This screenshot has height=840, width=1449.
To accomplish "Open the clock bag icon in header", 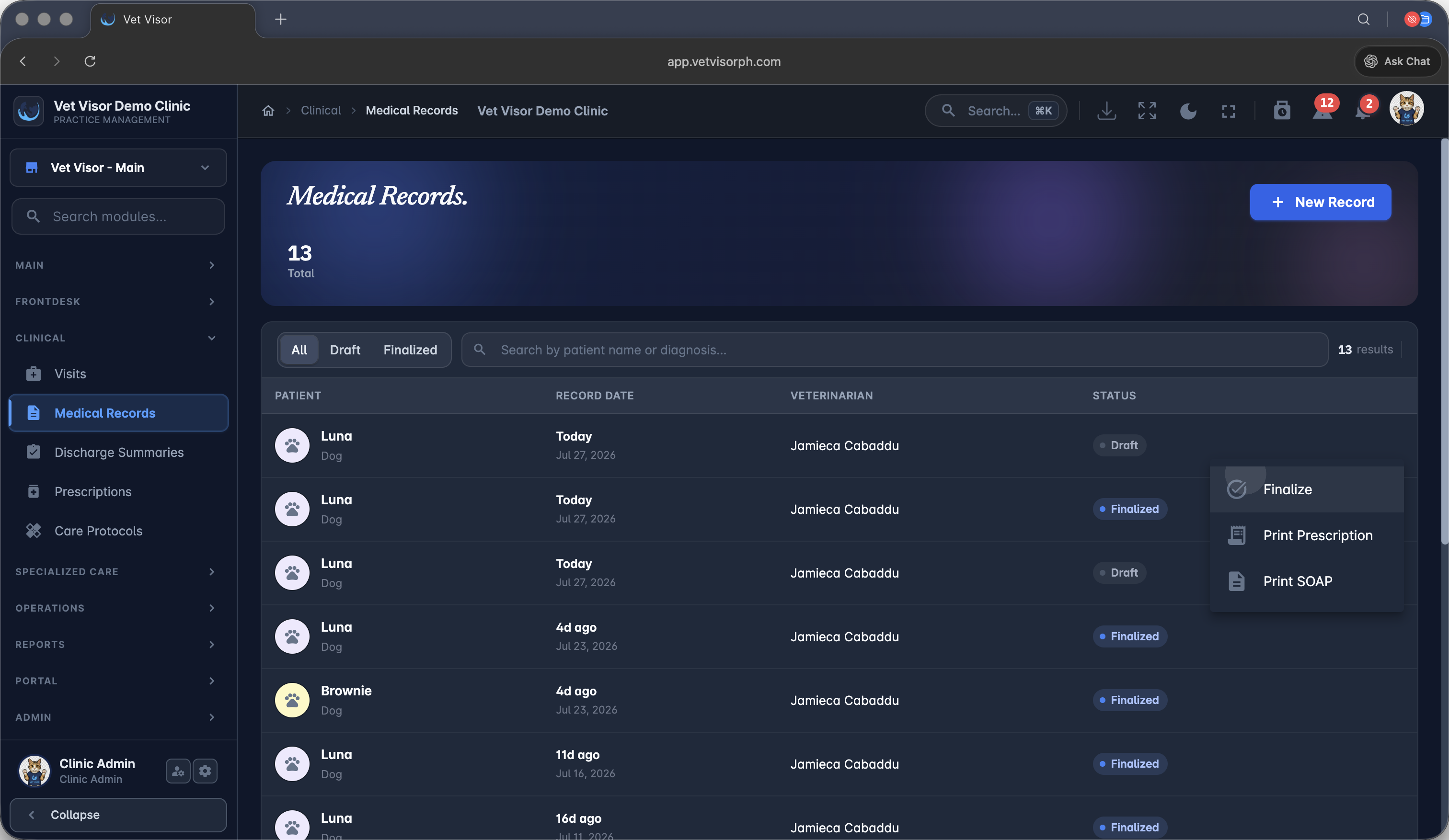I will 1282,110.
